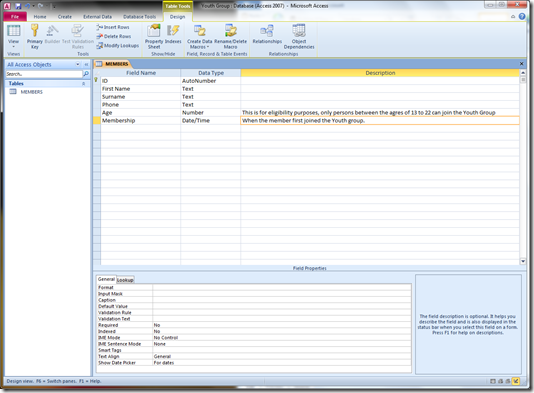The height and width of the screenshot is (393, 534).
Task: Switch to the Create ribbon tab
Action: [x=65, y=17]
